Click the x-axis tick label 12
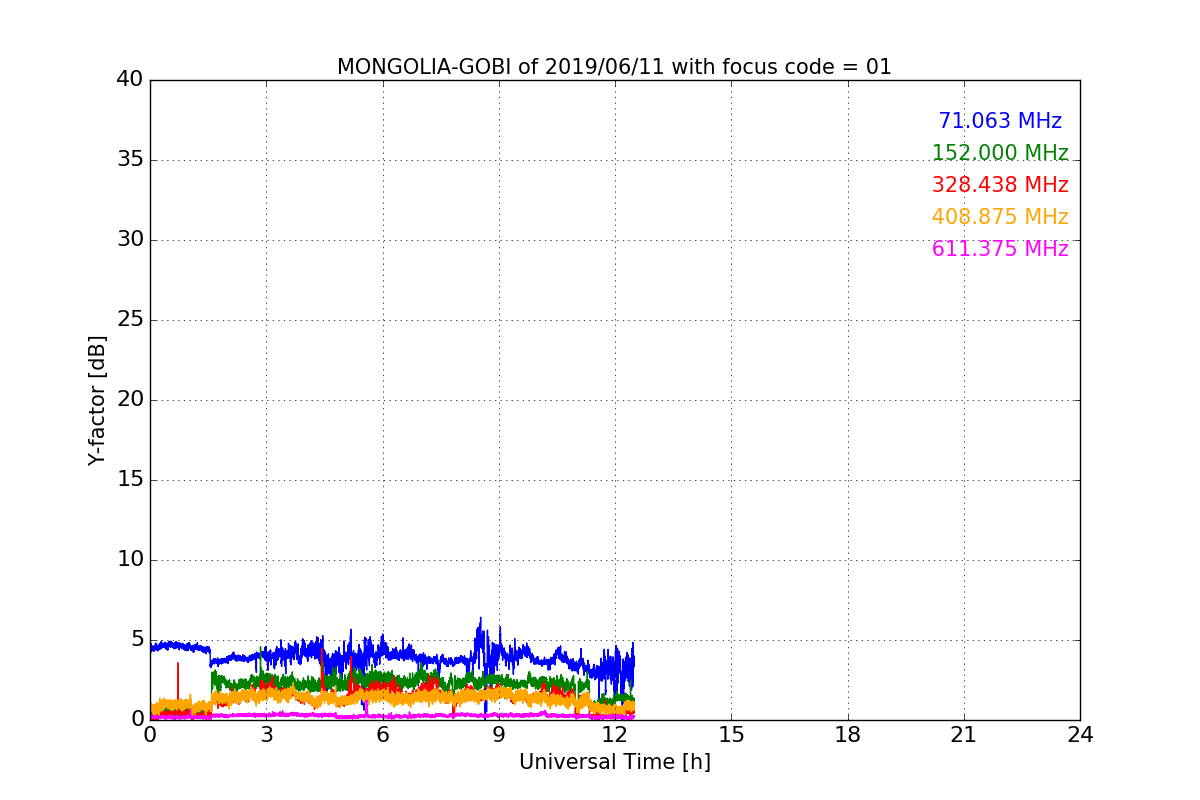Screen dimensions: 1200x800 [615, 735]
